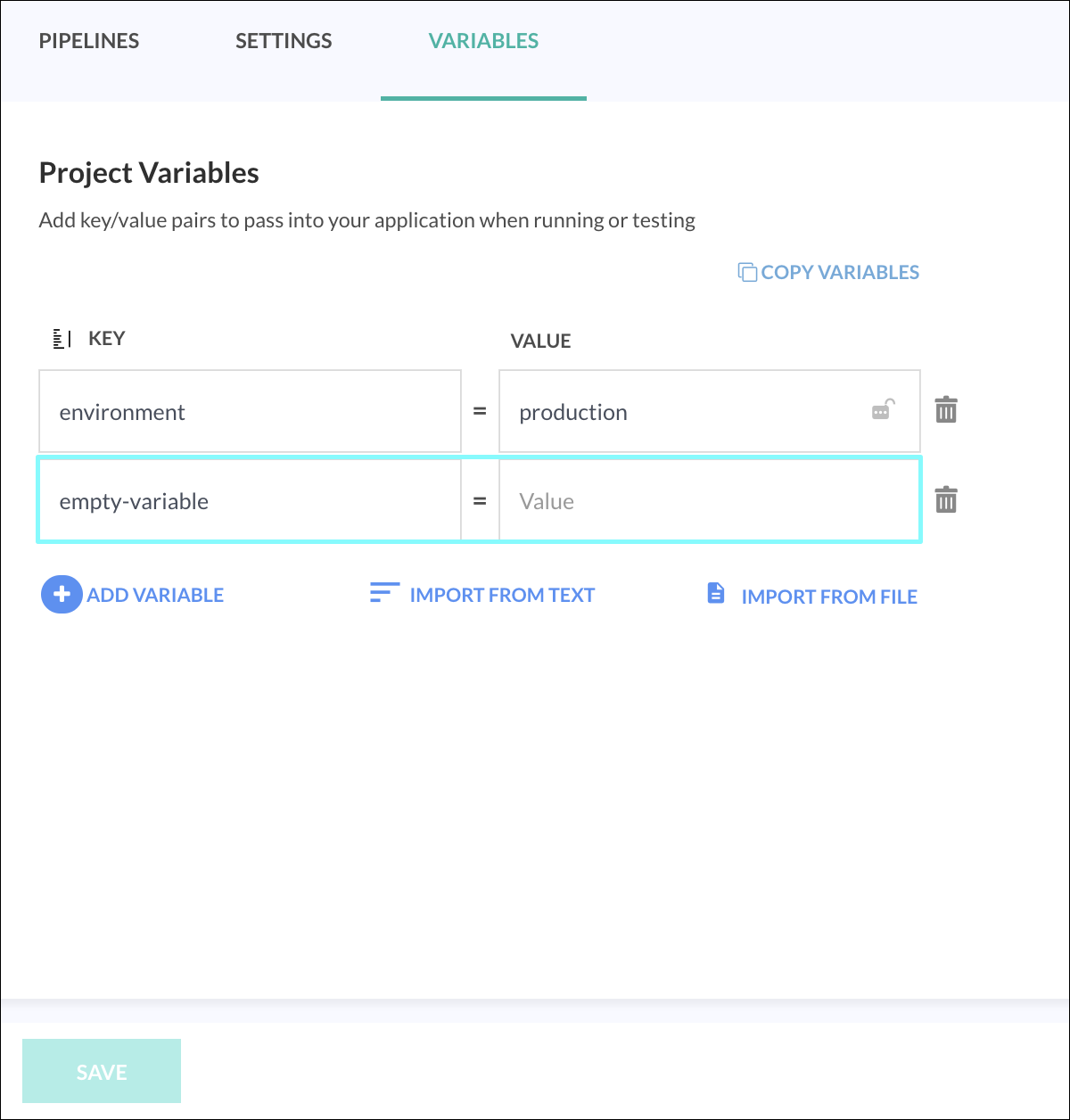Focus the empty-variable key field
The width and height of the screenshot is (1070, 1120).
pyautogui.click(x=250, y=500)
